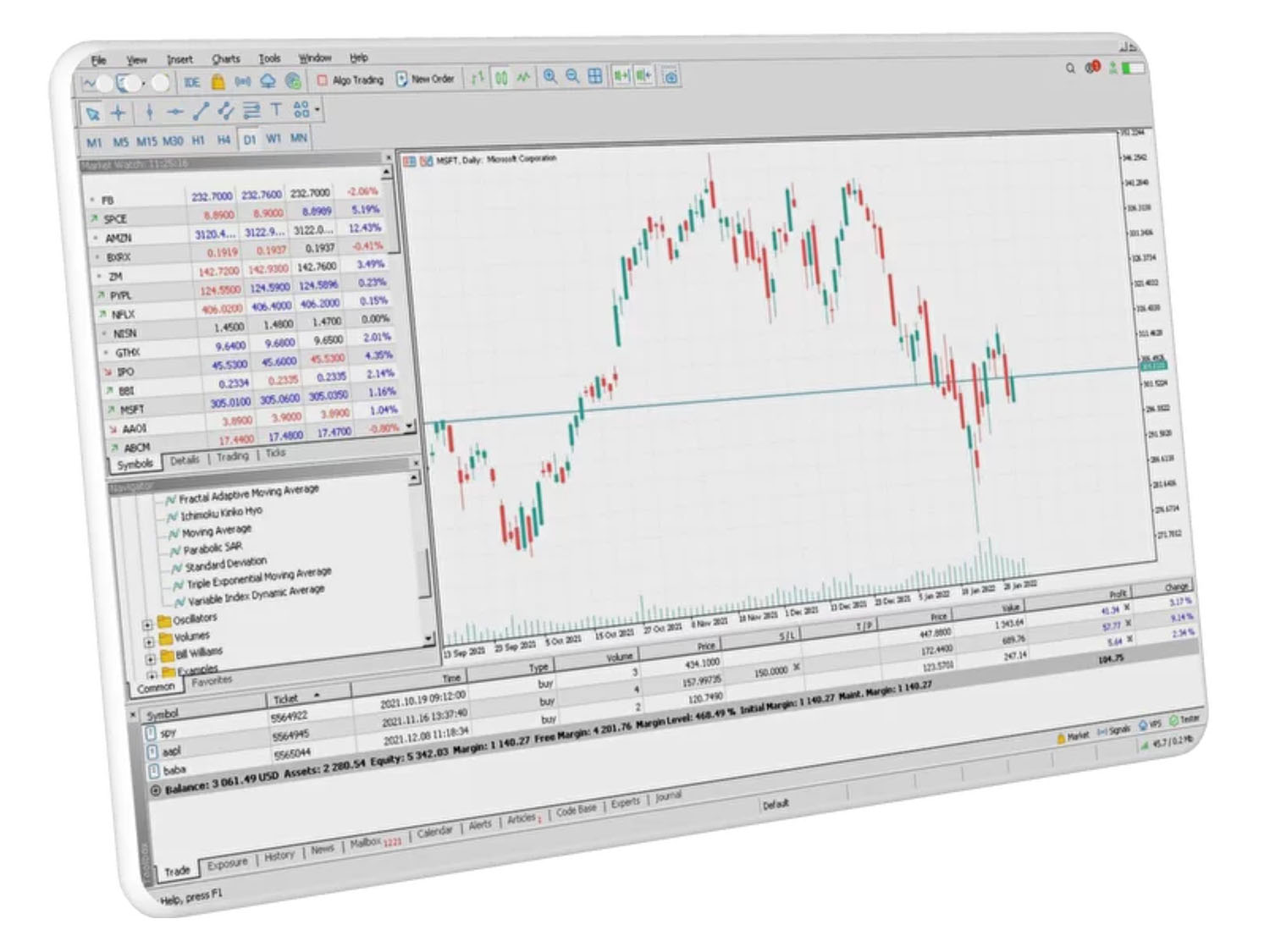Open the shapes dropdown on drawing toolbar

point(317,110)
